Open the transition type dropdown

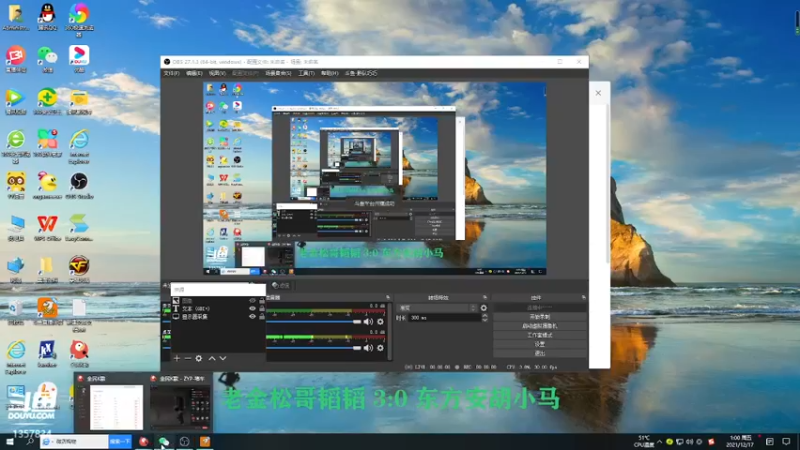pyautogui.click(x=437, y=308)
